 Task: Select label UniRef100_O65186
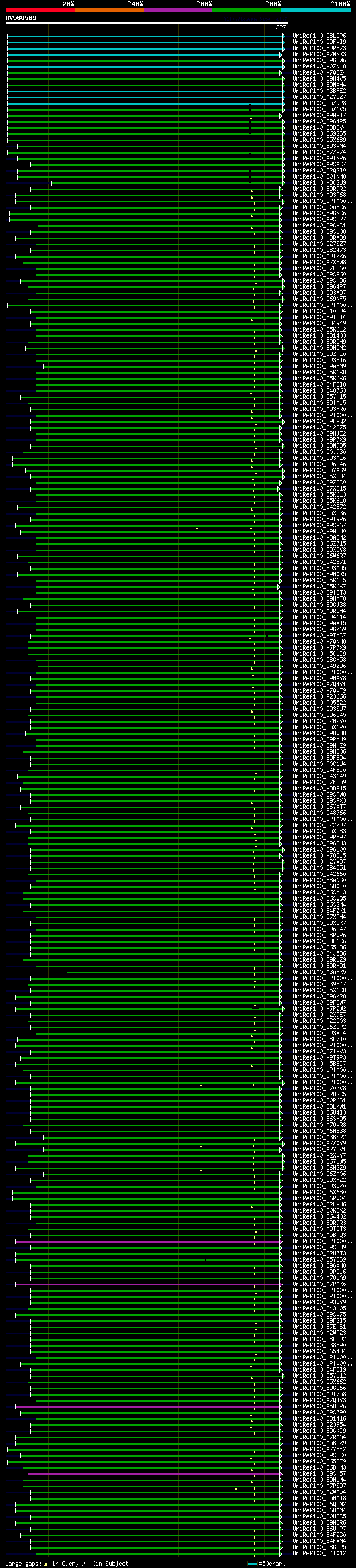tap(319, 948)
